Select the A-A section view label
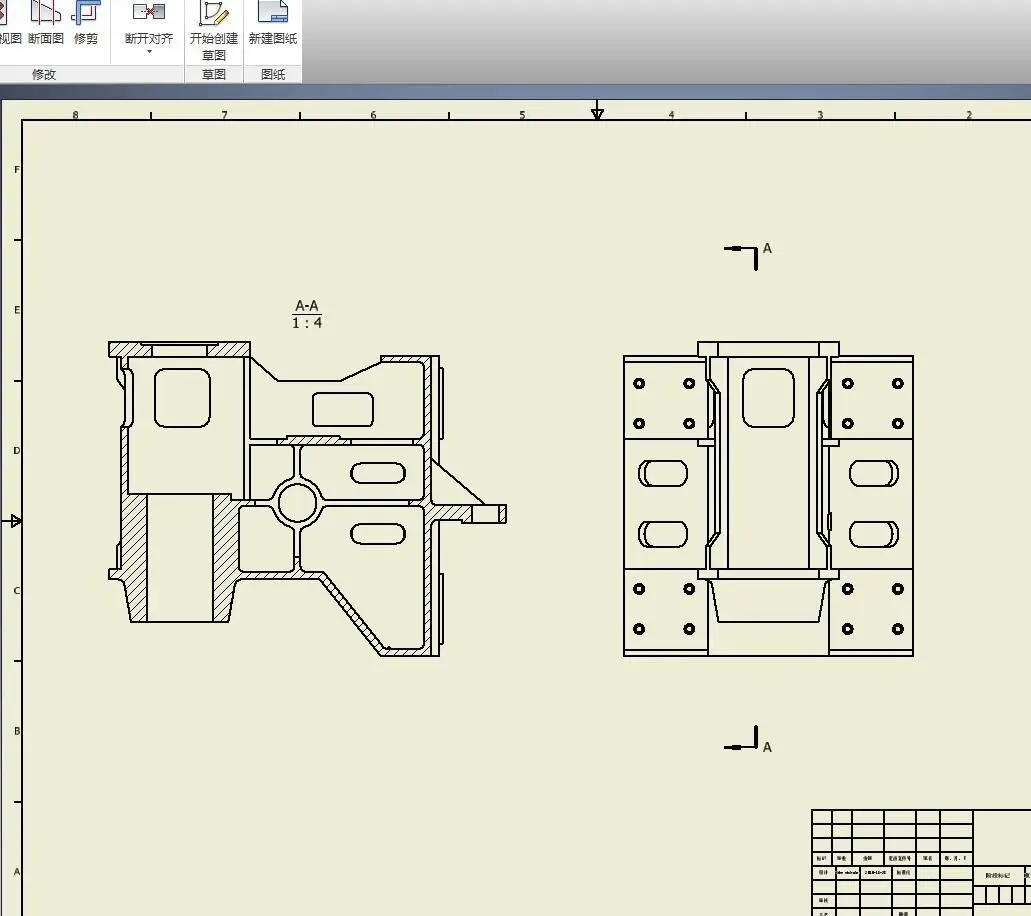 pos(307,306)
